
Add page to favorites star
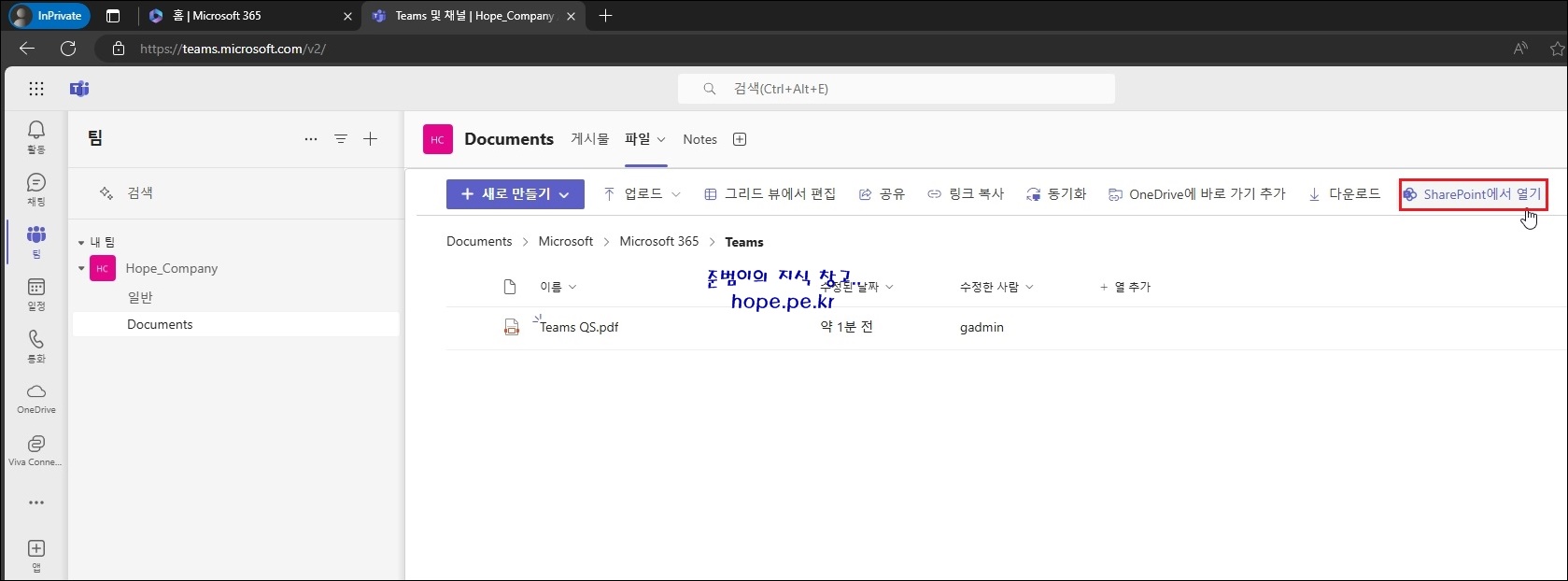pos(1557,49)
